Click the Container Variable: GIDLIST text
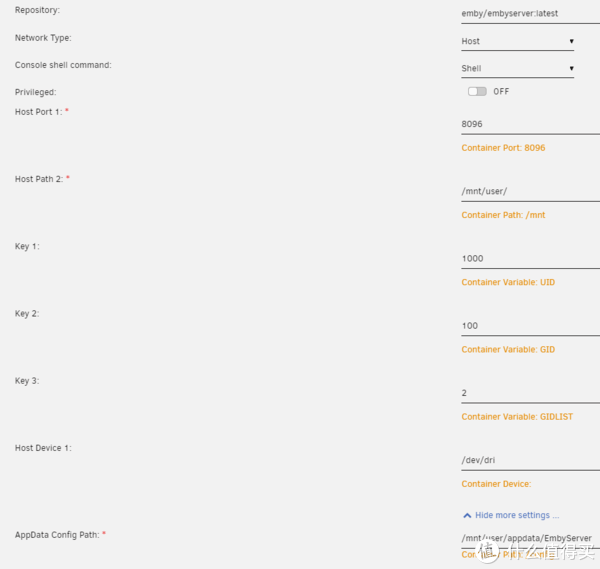The height and width of the screenshot is (569, 600). tap(517, 416)
